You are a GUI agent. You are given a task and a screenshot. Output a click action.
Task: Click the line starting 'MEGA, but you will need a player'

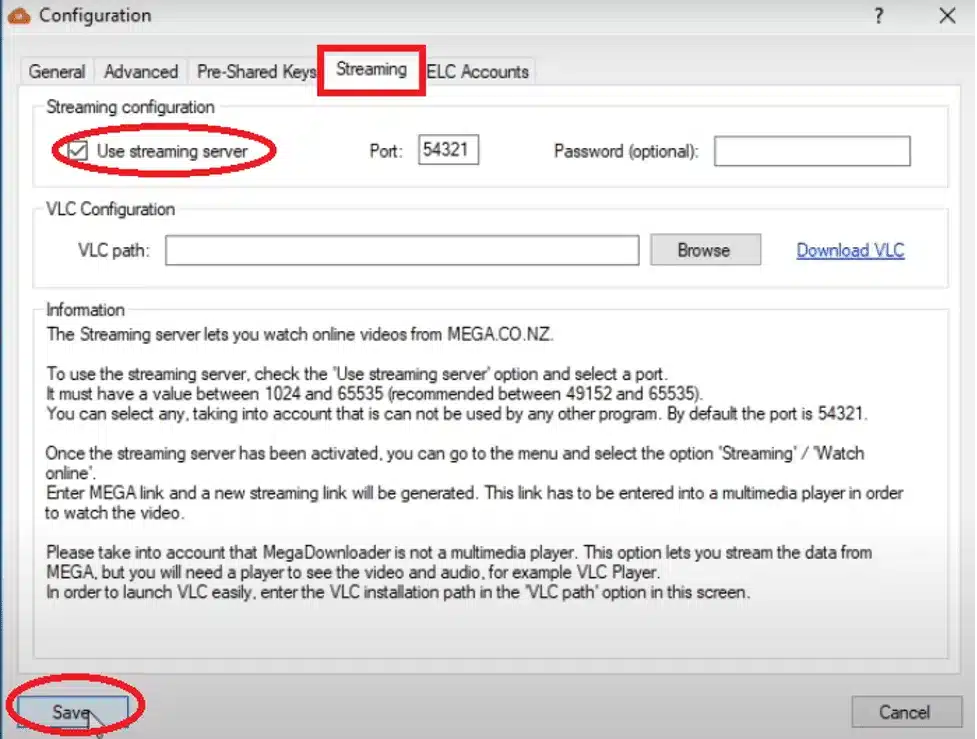[353, 572]
